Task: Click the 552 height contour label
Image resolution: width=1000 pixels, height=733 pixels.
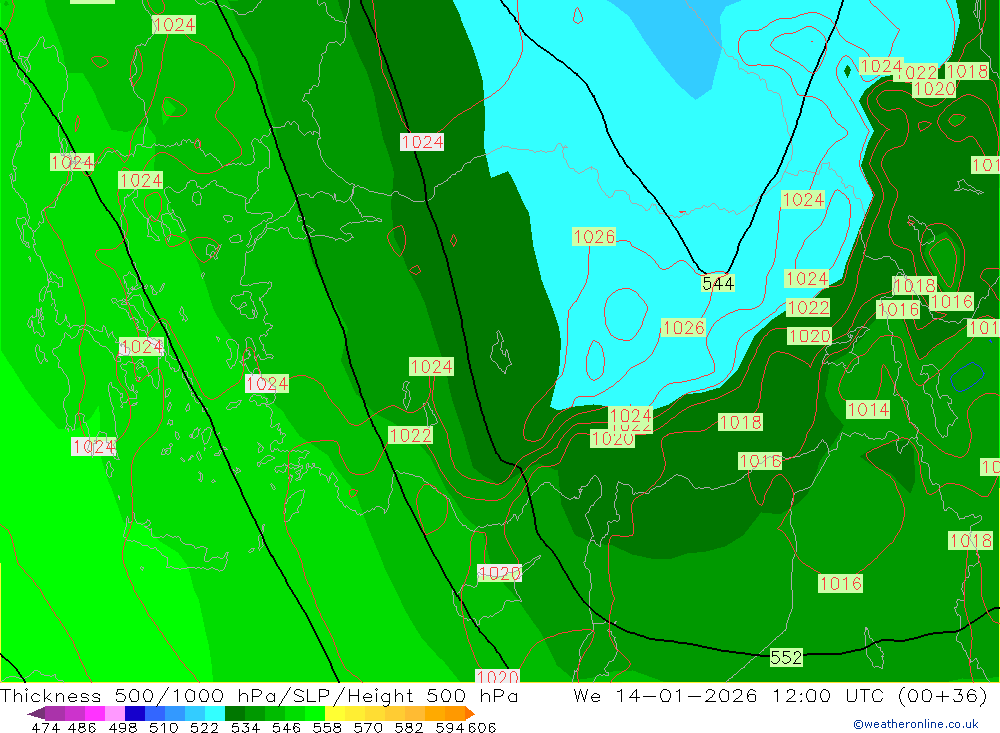Action: click(x=786, y=657)
